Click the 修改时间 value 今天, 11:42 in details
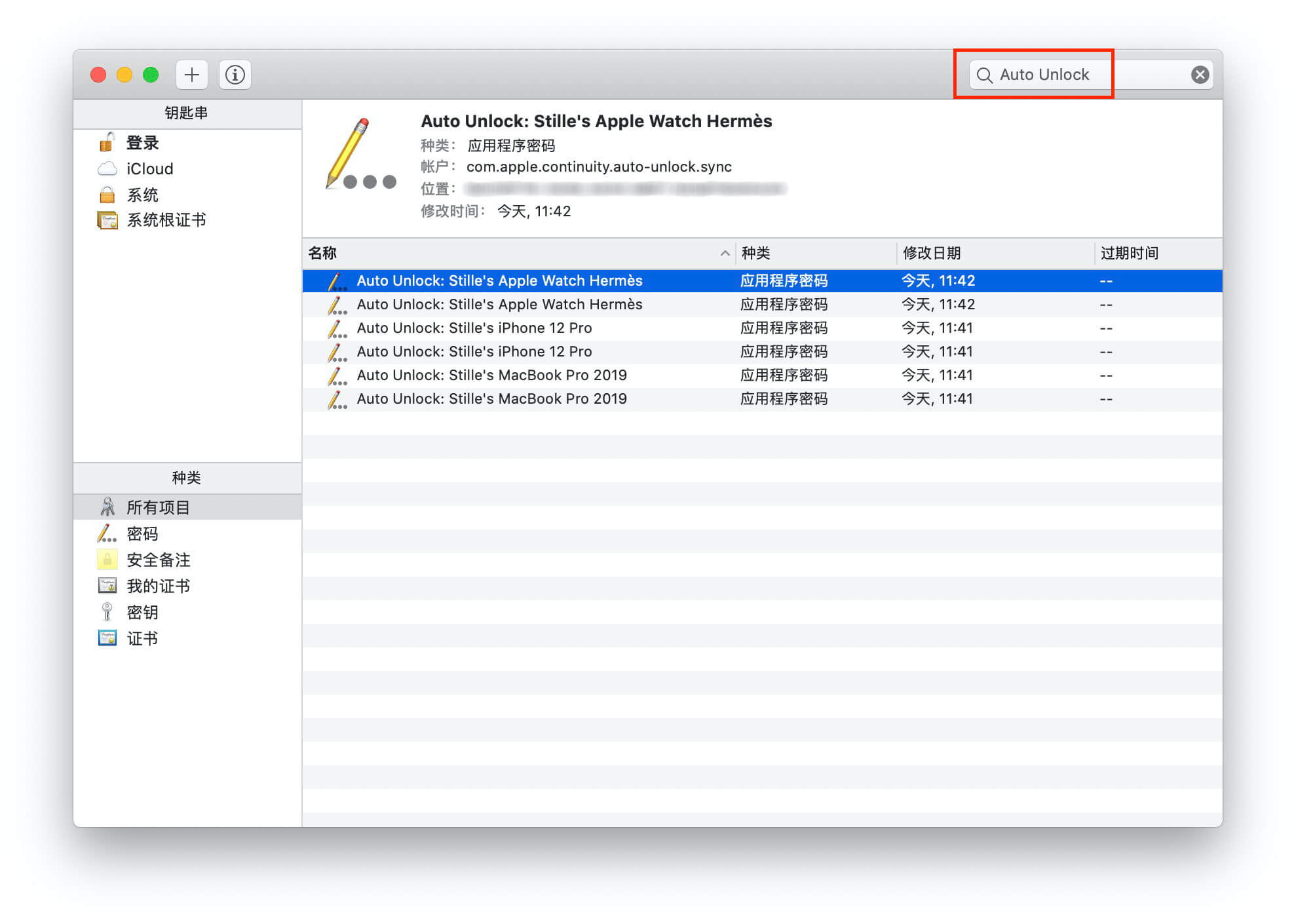 [x=534, y=211]
